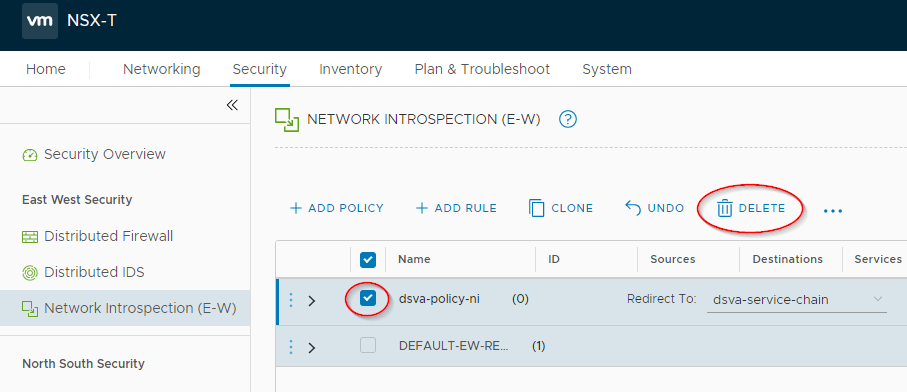This screenshot has height=392, width=907.
Task: Open Security Overview in sidebar
Action: 105,154
